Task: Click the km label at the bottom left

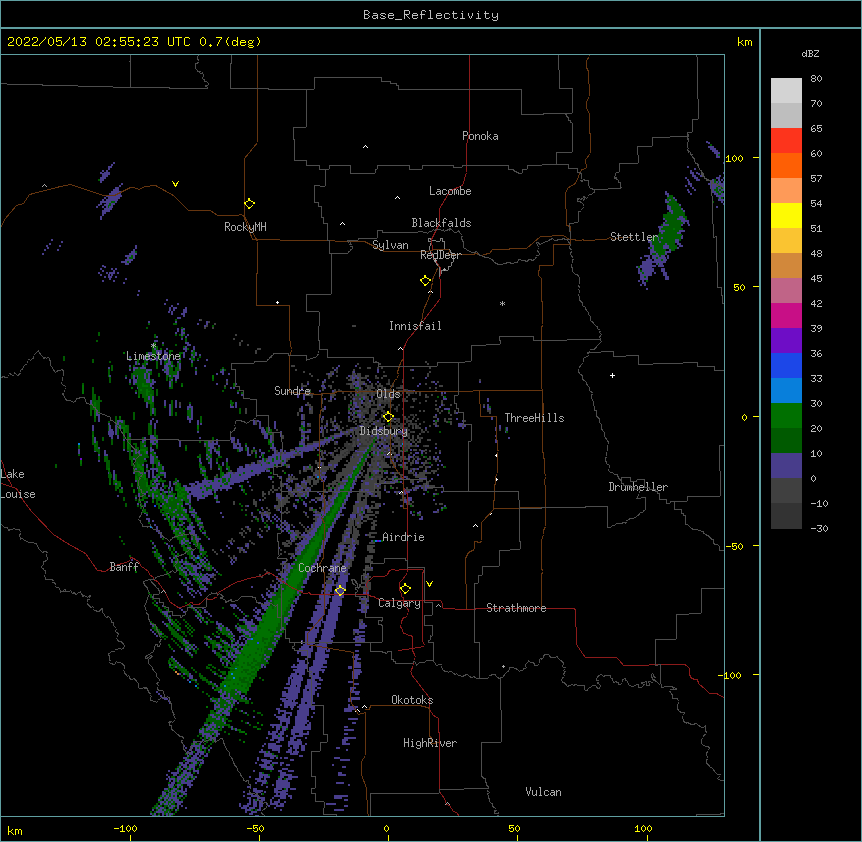Action: point(15,831)
